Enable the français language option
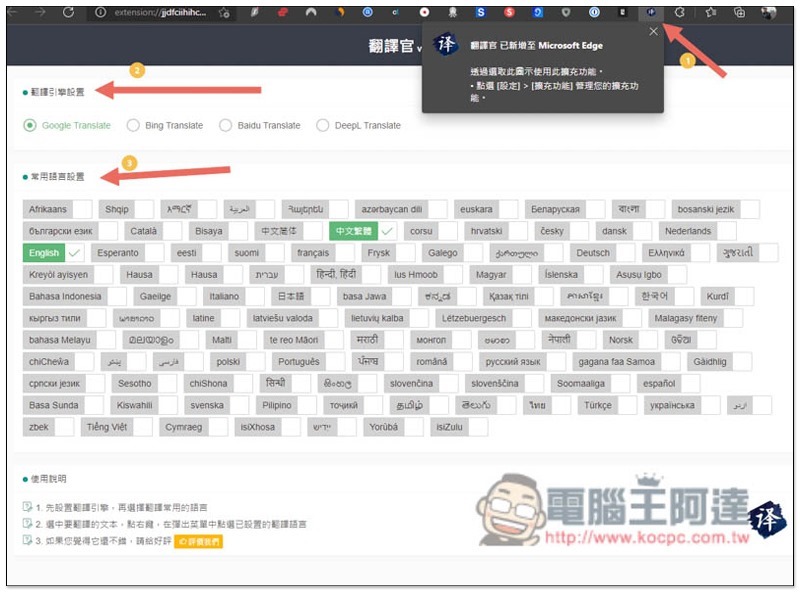 pos(346,253)
